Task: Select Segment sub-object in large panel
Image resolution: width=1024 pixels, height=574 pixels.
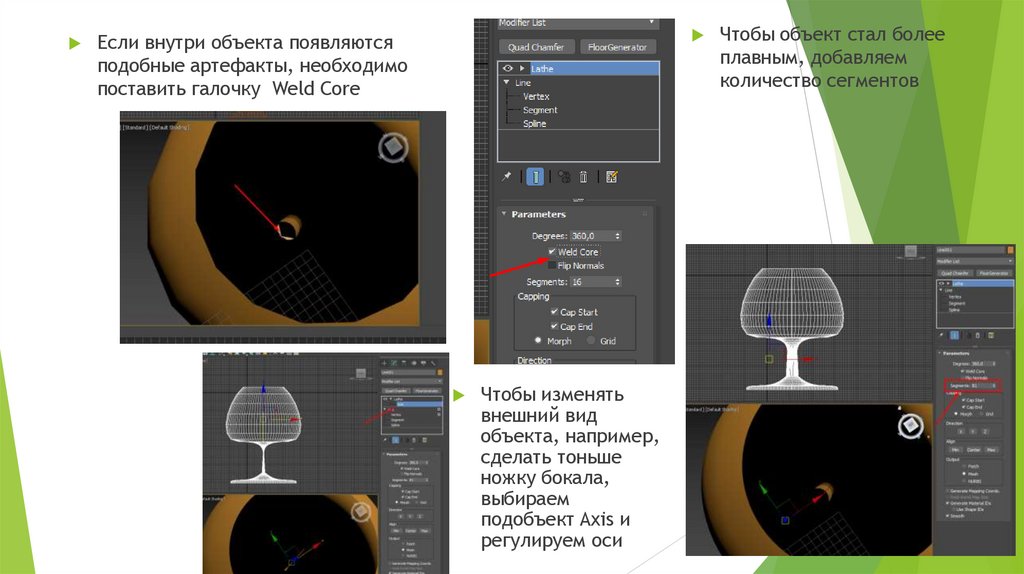Action: 540,110
